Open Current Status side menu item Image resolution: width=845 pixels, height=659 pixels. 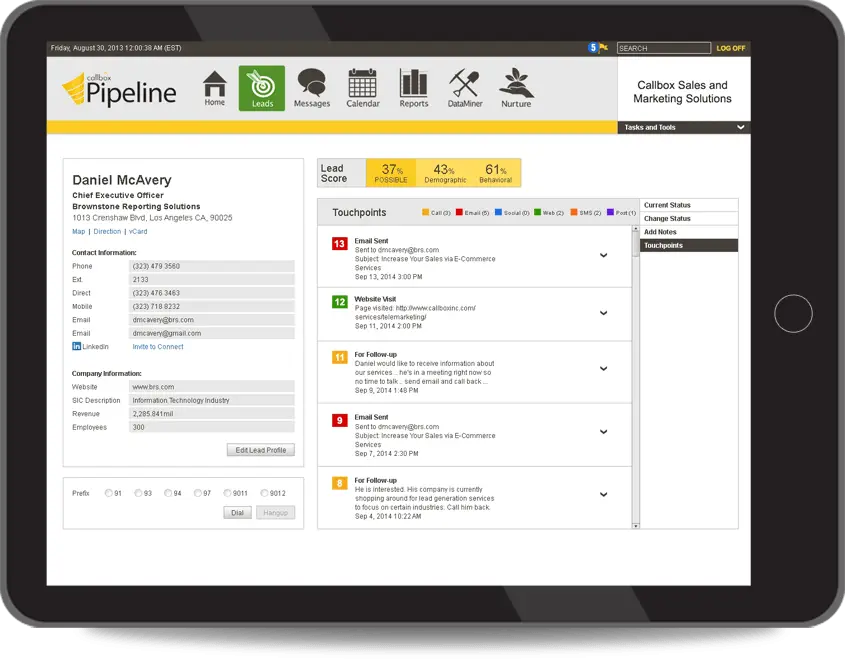(689, 205)
